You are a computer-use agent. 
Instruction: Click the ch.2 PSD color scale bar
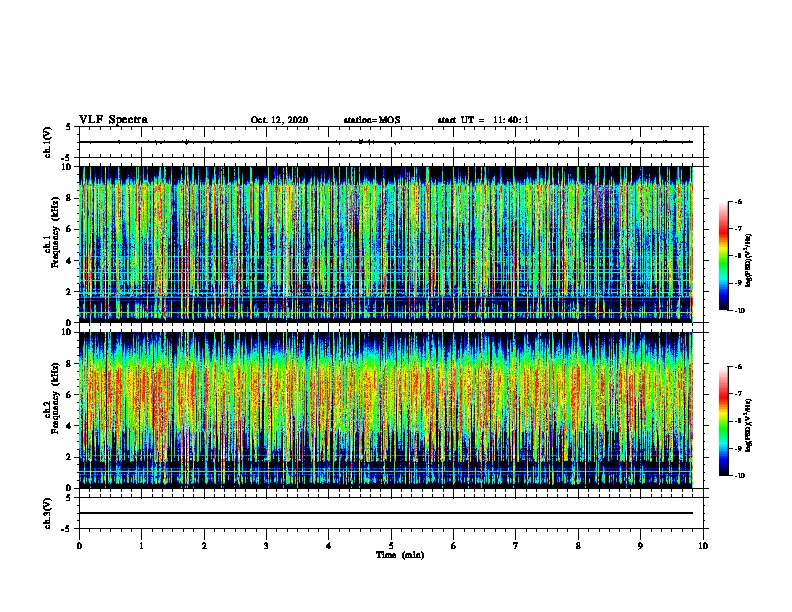click(724, 421)
